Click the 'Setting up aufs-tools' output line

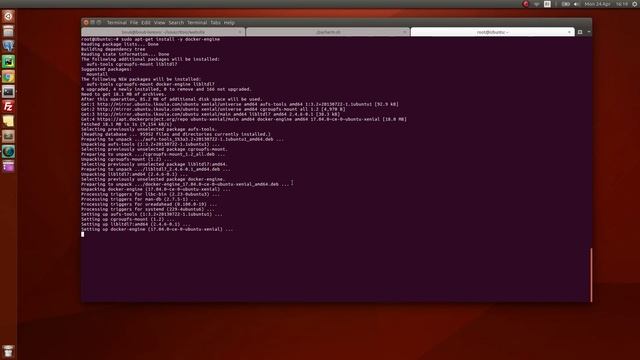click(151, 214)
